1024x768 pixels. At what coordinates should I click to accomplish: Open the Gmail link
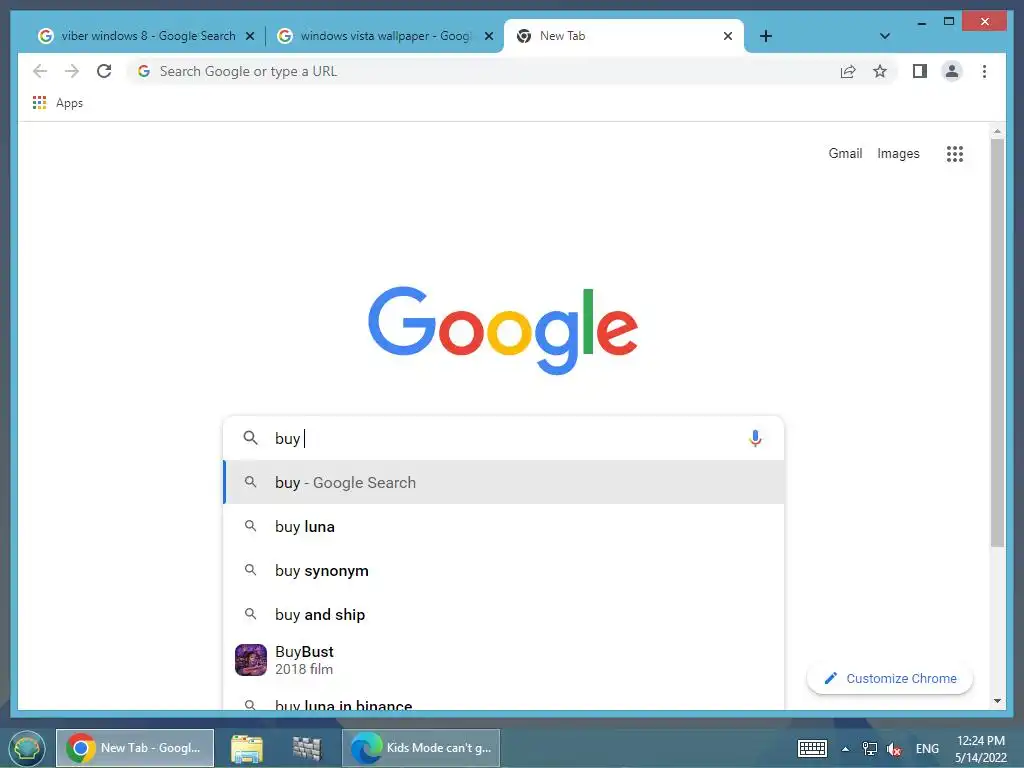(845, 153)
